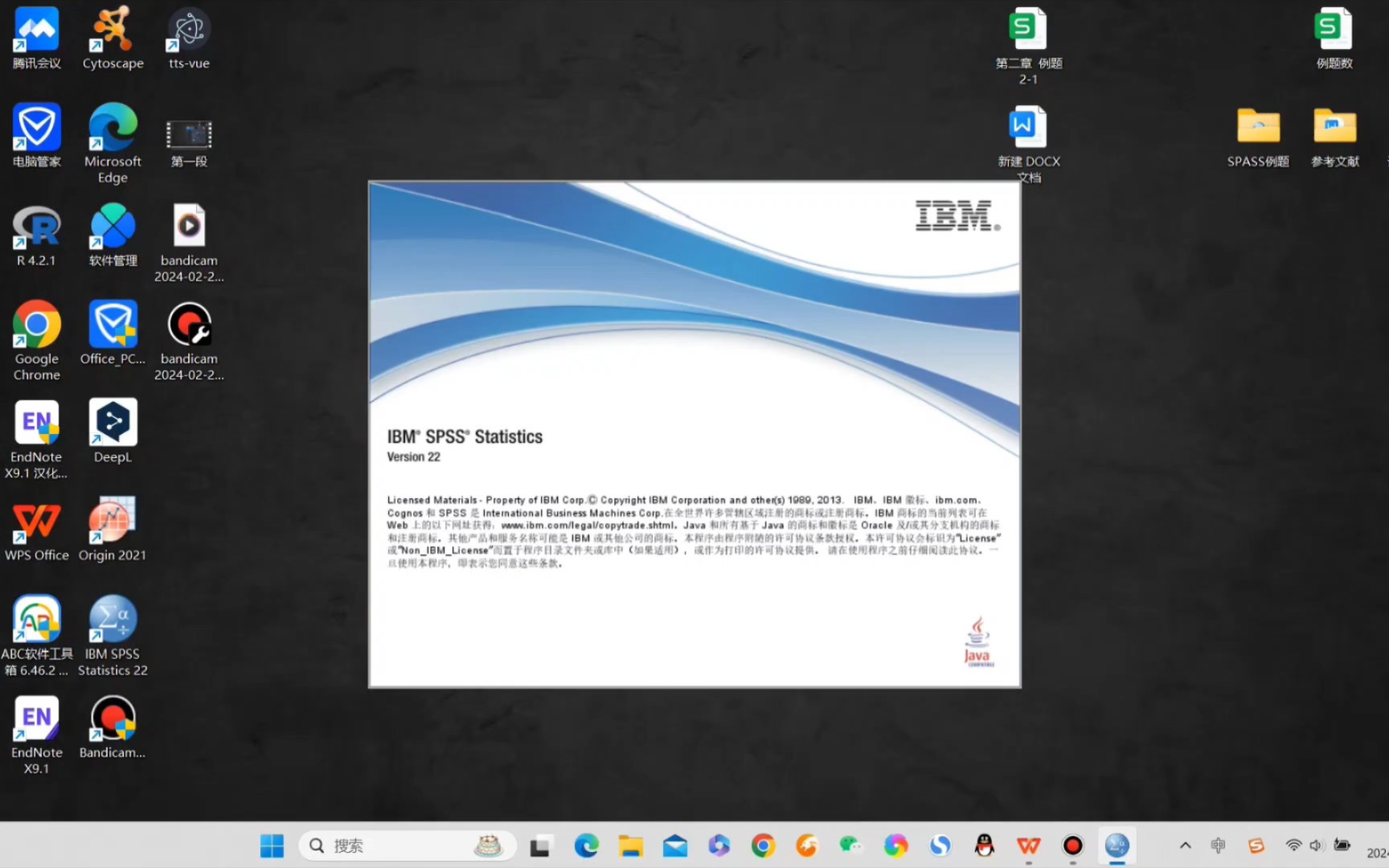Screen dimensions: 1389x868
Task: Open the 腾讯会议 desktop shortcut
Action: (37, 39)
